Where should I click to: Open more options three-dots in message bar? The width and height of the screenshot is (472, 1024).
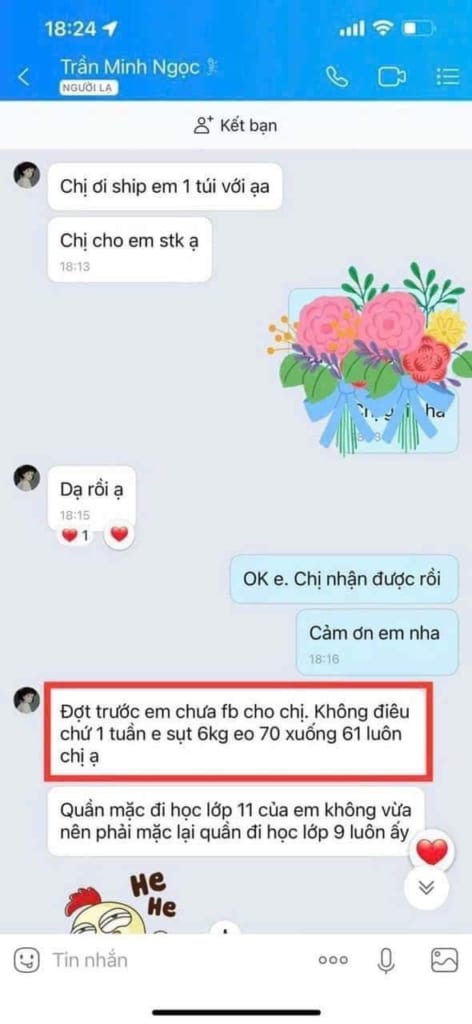click(x=333, y=960)
